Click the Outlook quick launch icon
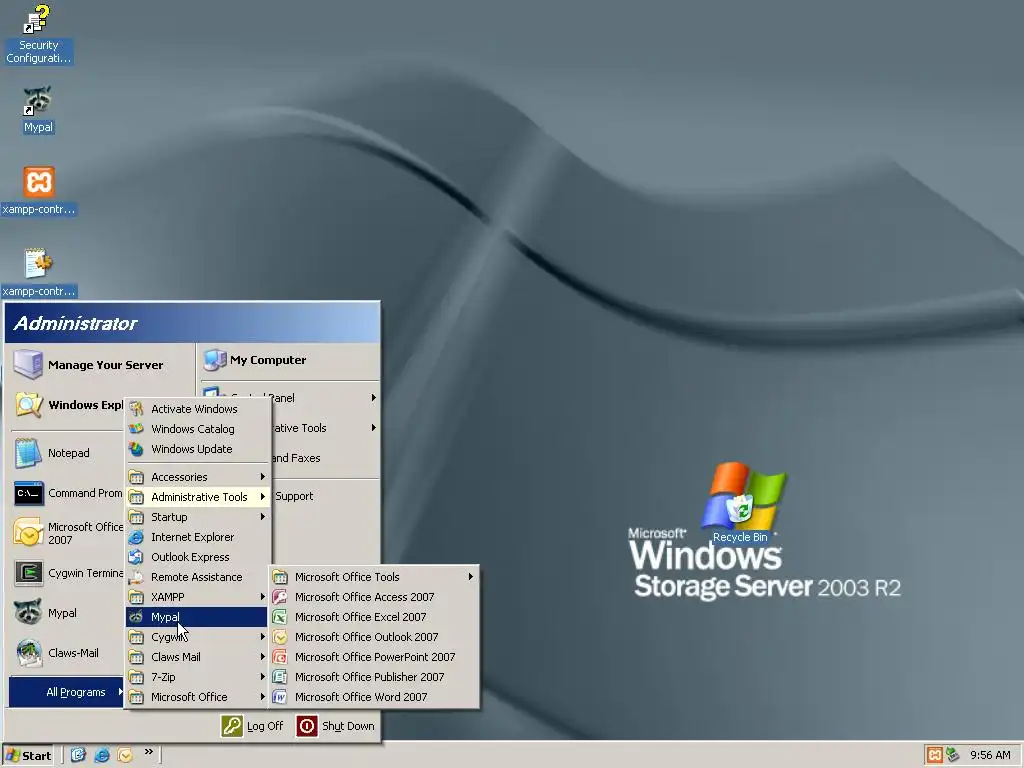This screenshot has height=768, width=1024. click(125, 756)
